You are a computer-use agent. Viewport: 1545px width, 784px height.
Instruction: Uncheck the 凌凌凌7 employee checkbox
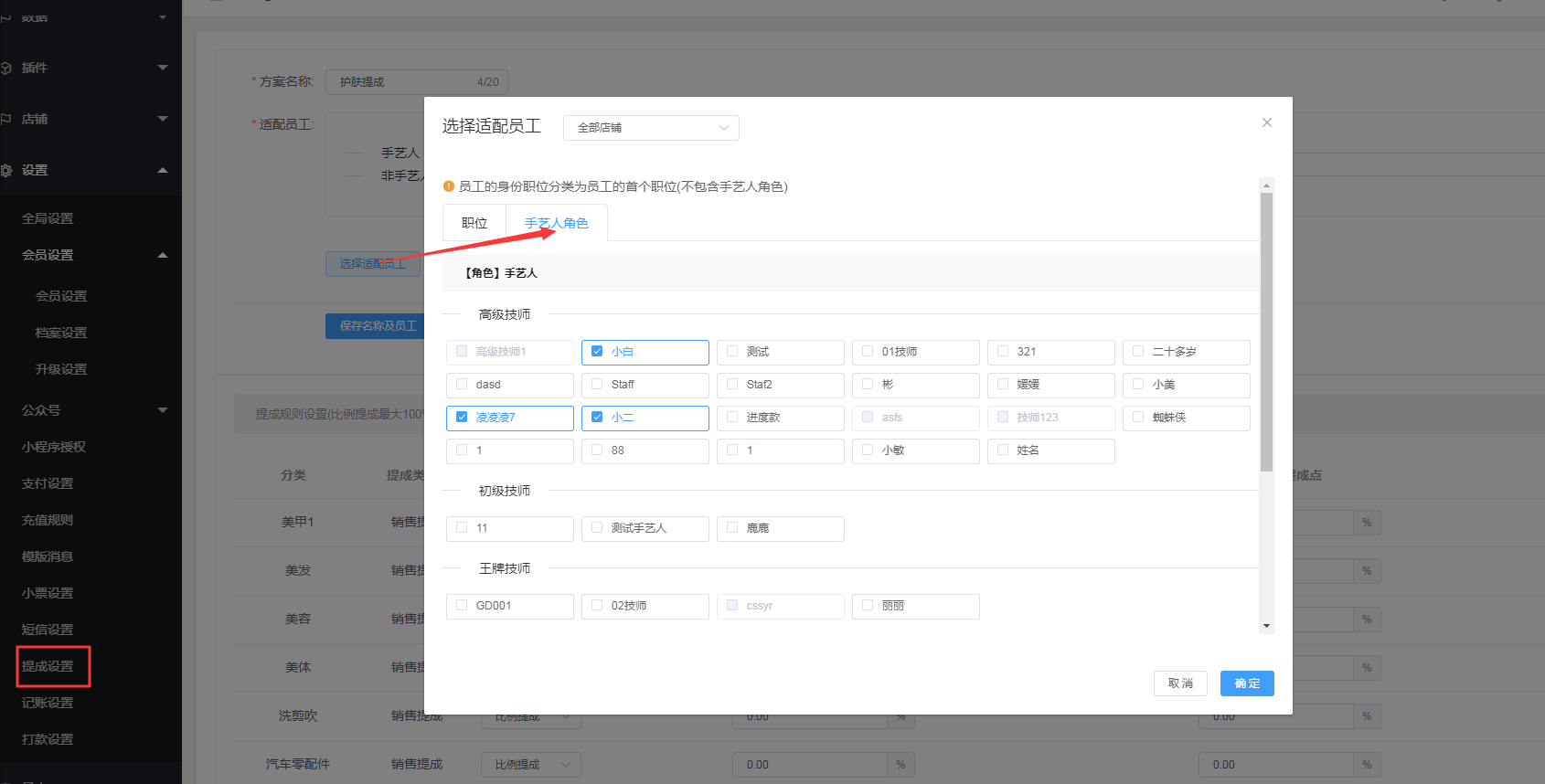click(x=462, y=418)
